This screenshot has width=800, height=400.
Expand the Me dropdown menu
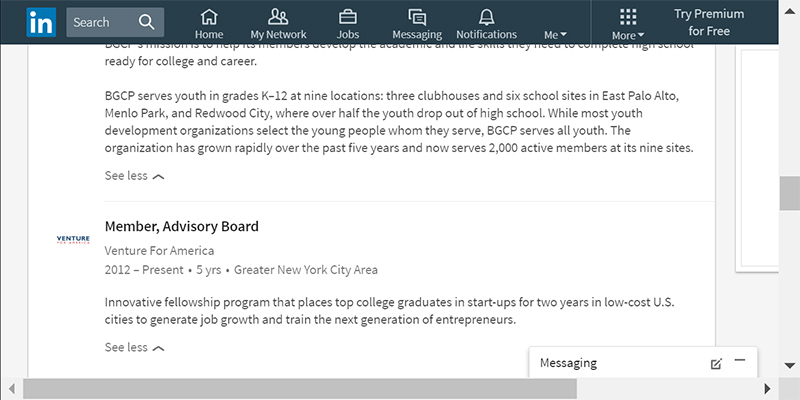pyautogui.click(x=555, y=35)
